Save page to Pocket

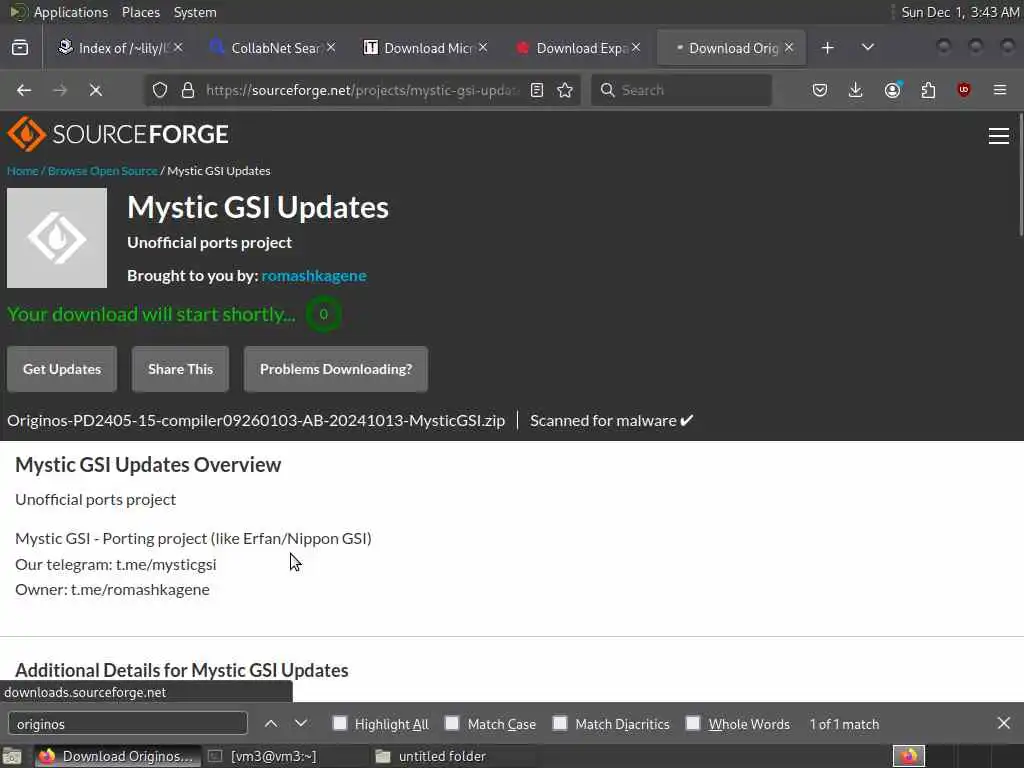820,90
